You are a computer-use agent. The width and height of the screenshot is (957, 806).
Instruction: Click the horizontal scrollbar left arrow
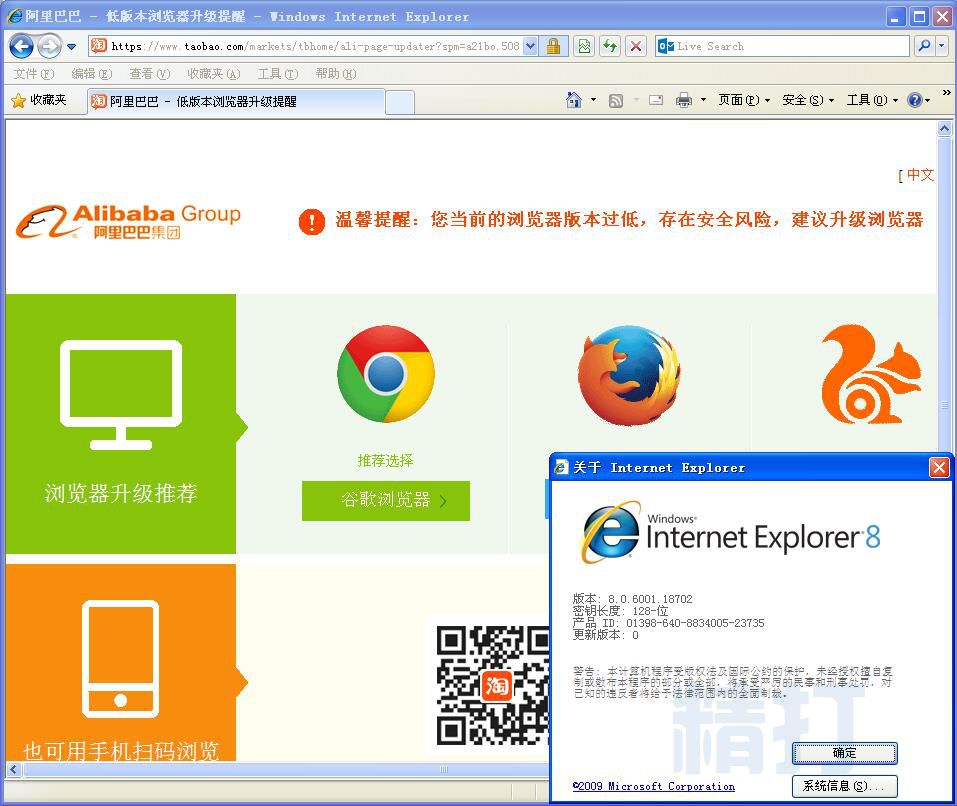(x=13, y=770)
